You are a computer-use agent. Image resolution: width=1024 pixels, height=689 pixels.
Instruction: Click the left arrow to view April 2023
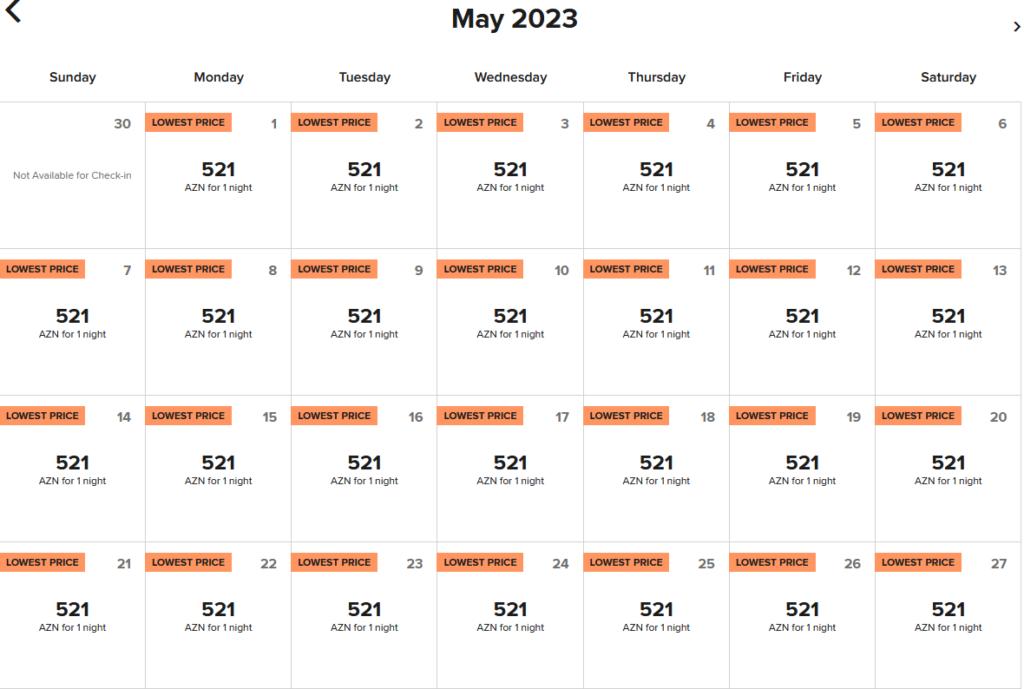coord(14,14)
